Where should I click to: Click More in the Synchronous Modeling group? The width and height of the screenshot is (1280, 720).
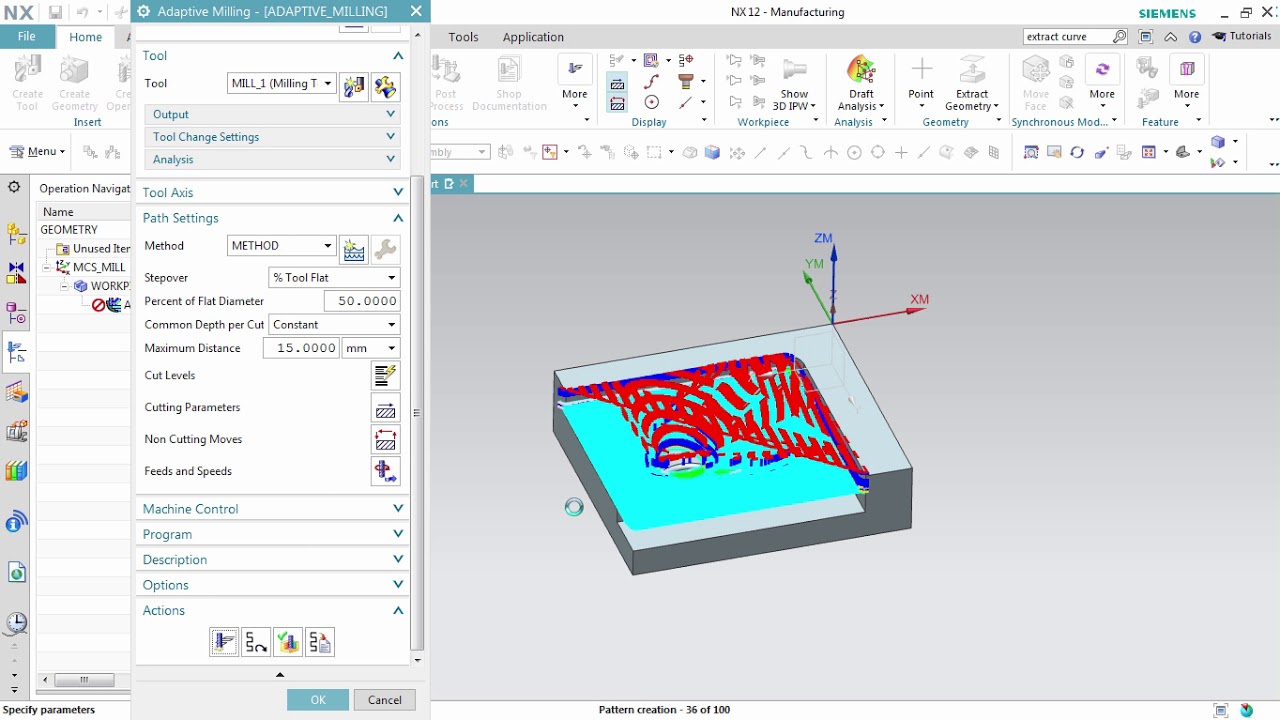coord(1102,80)
